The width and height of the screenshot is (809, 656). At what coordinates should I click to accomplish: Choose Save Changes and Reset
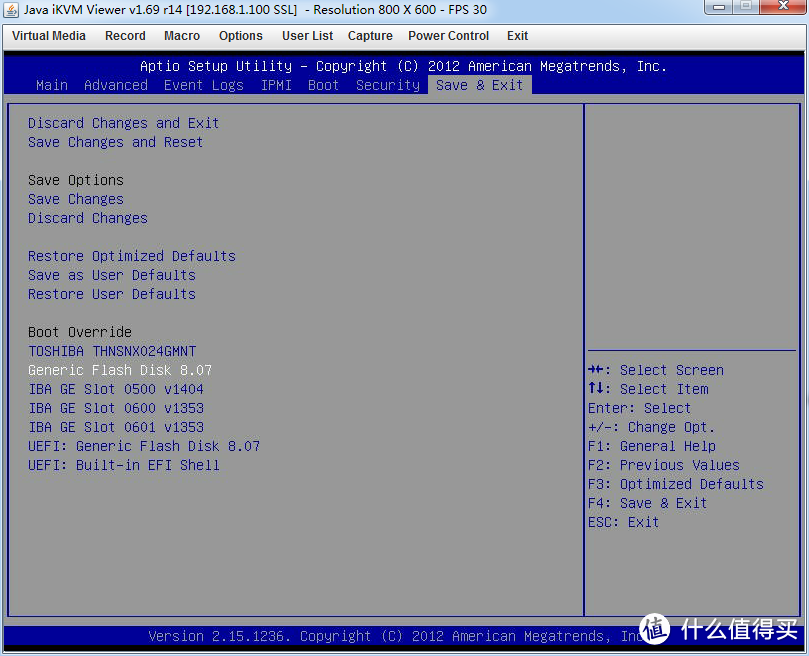click(x=115, y=142)
